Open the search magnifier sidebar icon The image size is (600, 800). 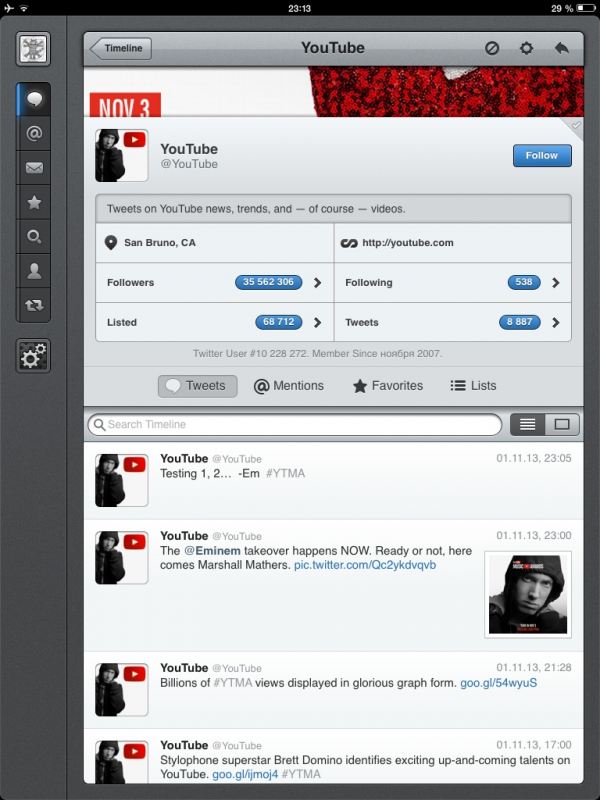coord(34,237)
